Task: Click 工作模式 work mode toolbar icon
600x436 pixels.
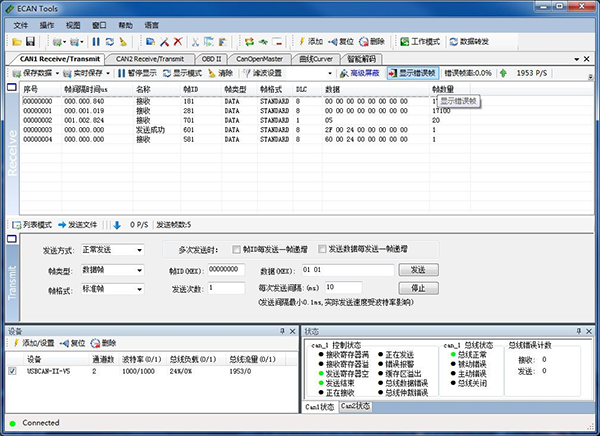Action: coord(419,41)
